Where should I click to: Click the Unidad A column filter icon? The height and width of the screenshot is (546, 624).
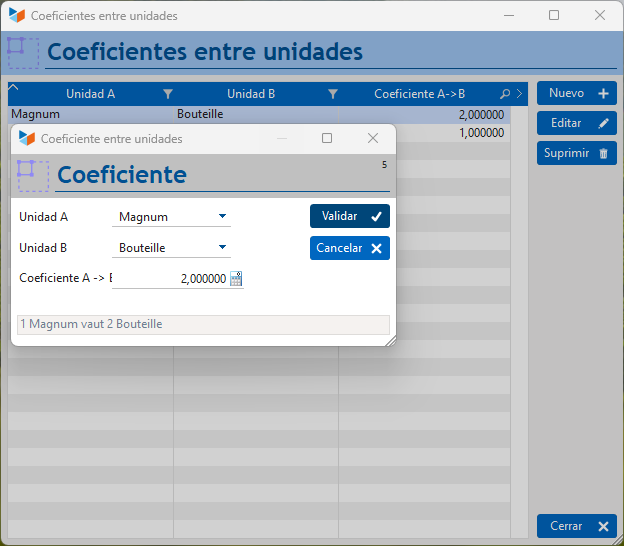coord(168,94)
